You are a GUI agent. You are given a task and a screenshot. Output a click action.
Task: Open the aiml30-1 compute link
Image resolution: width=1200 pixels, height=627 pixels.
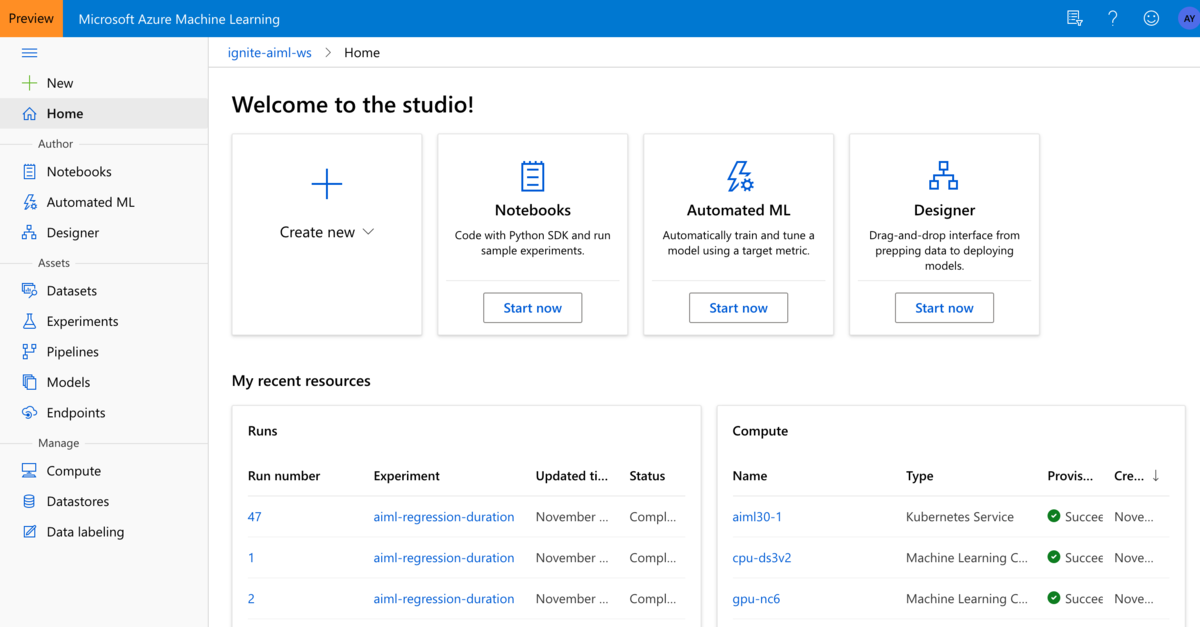pyautogui.click(x=757, y=517)
